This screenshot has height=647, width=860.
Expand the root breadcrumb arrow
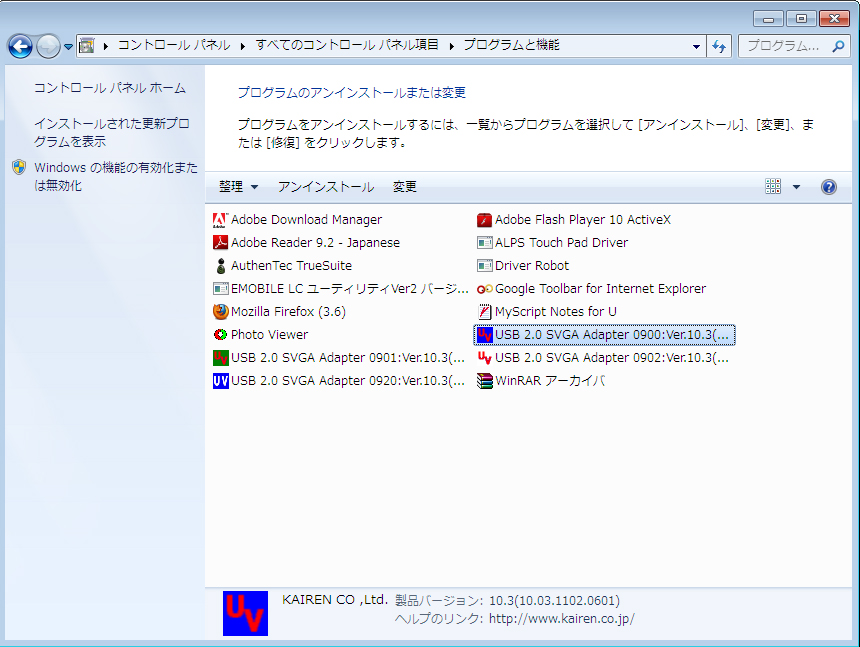click(x=105, y=46)
